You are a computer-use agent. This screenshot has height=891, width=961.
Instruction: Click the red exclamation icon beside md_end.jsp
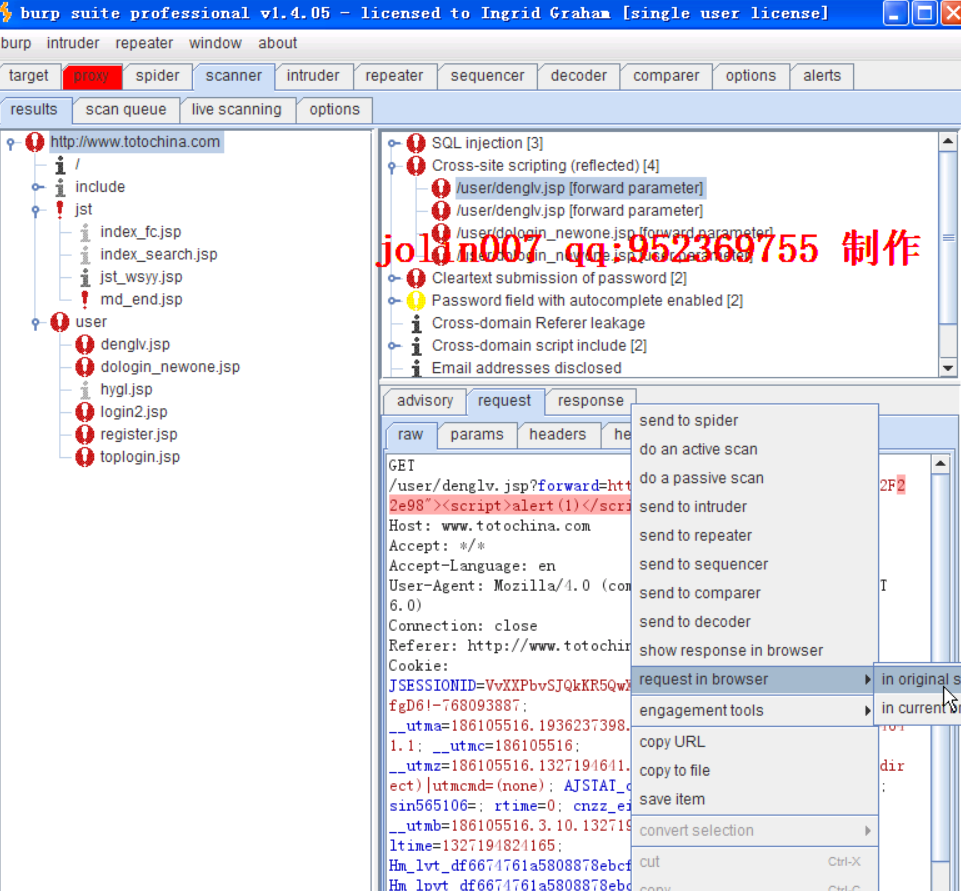pos(85,300)
